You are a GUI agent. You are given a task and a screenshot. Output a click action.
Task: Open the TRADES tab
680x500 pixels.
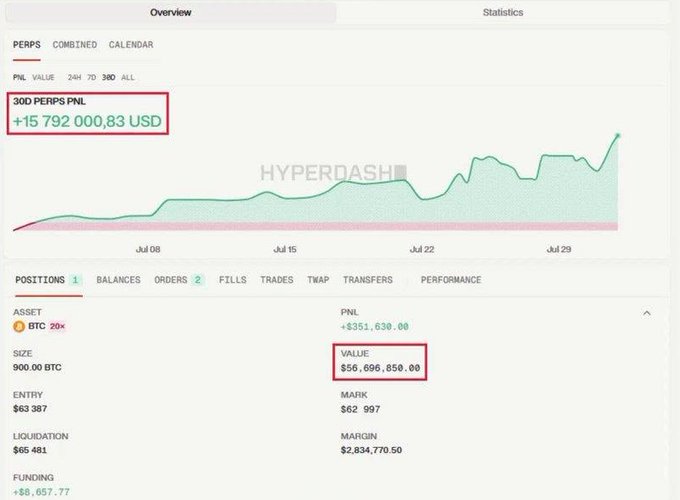pyautogui.click(x=277, y=280)
